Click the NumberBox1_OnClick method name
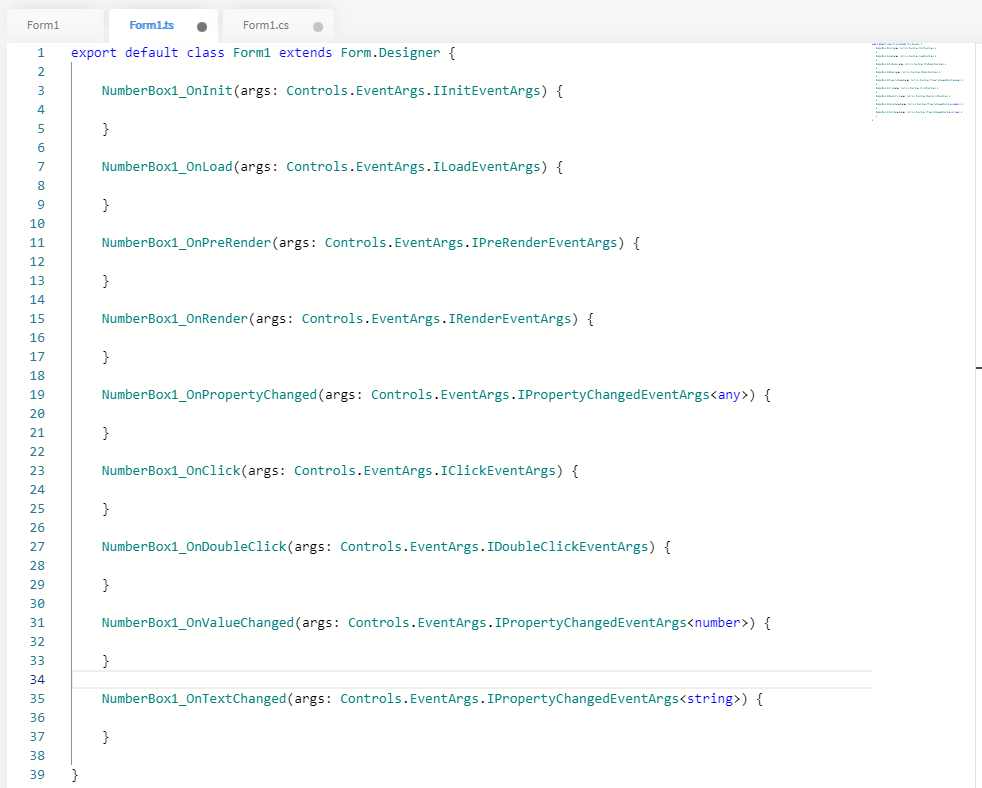The height and width of the screenshot is (788, 982). (171, 471)
